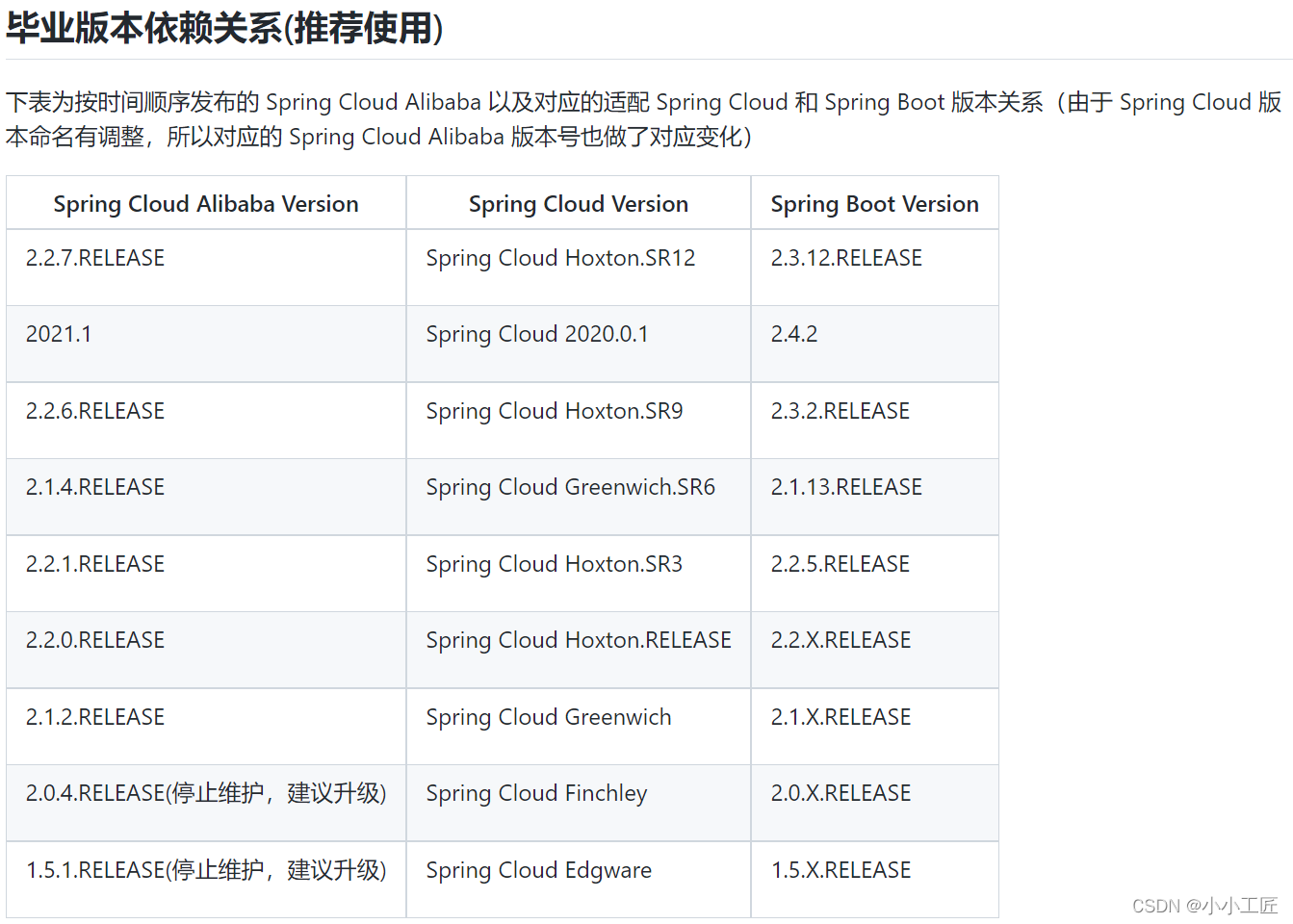Click the heading "毕业版本依赖关系(推荐使用)"

pos(225,29)
